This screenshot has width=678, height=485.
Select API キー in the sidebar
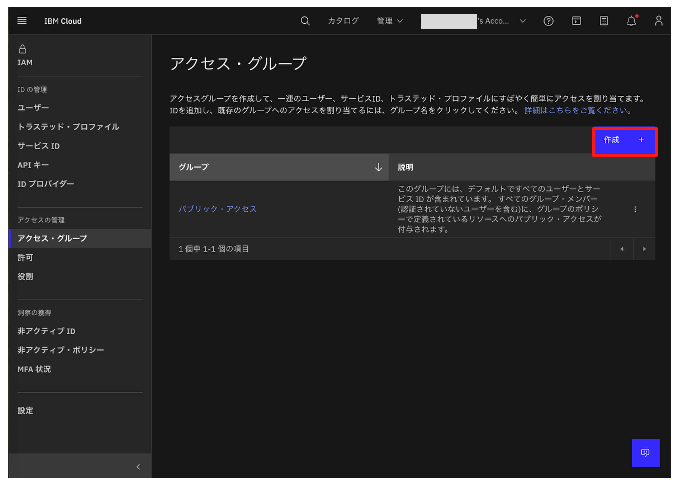[x=33, y=164]
